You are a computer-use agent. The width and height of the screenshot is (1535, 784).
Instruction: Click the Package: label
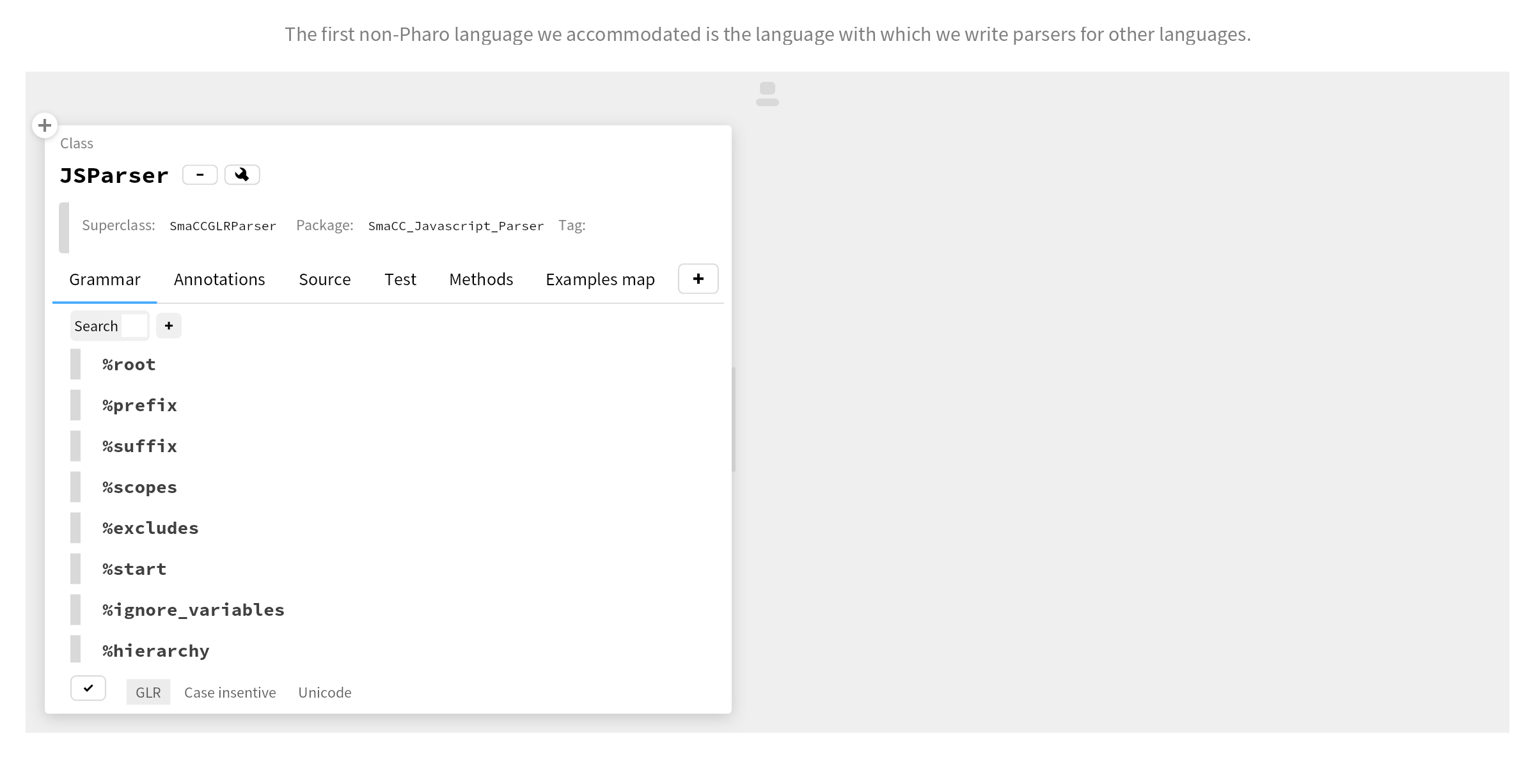point(325,225)
